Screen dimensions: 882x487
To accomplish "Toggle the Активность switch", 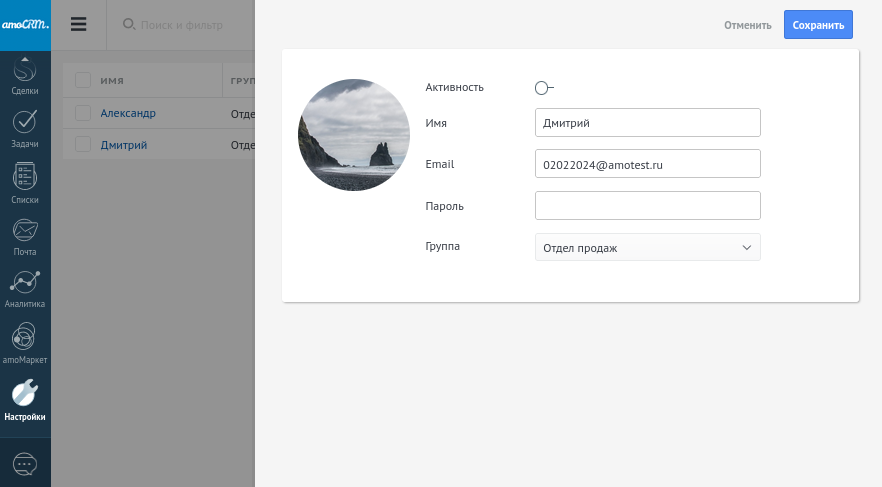I will (544, 88).
